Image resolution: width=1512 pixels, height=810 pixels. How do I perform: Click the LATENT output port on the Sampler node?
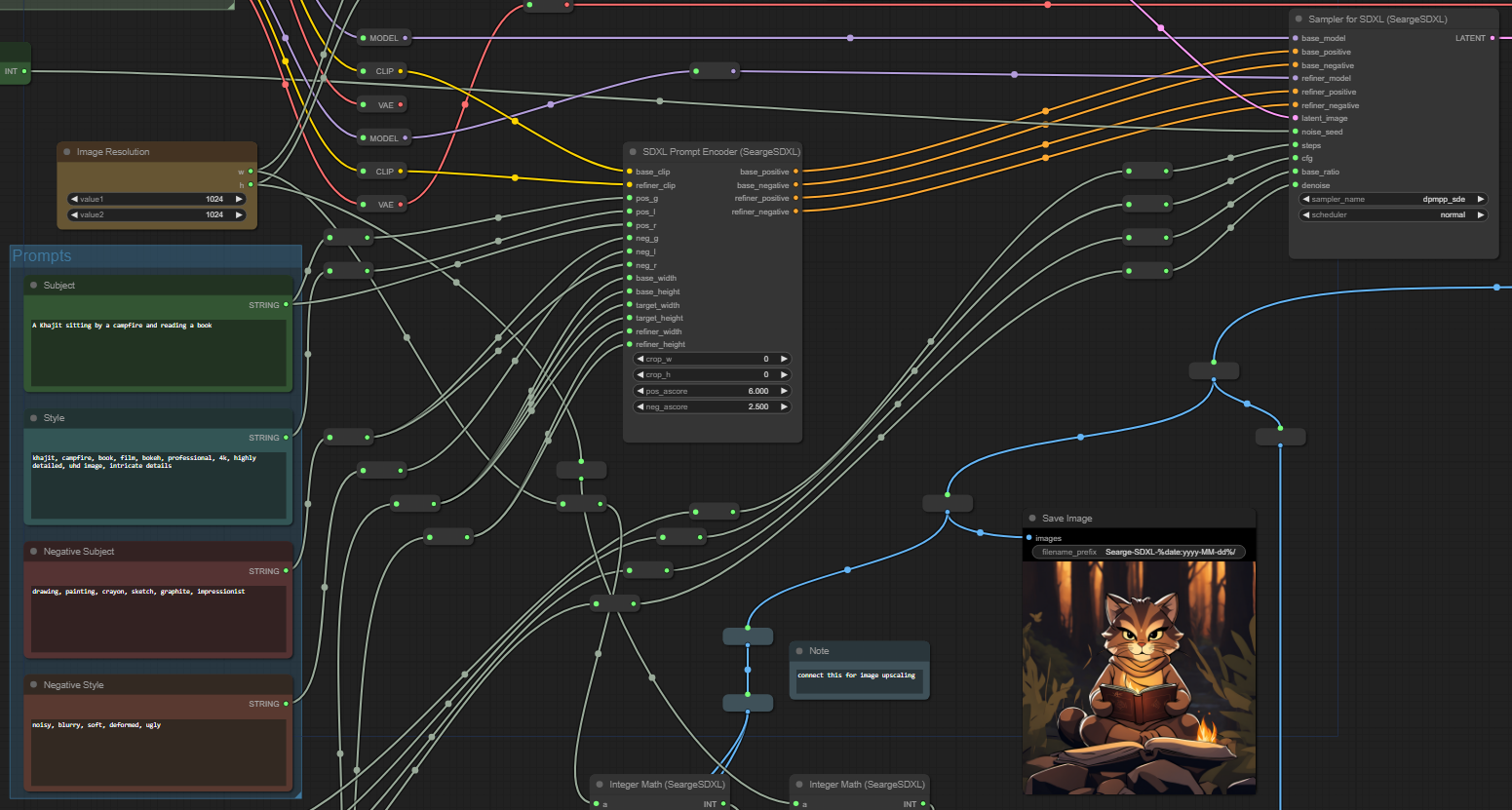pos(1493,38)
